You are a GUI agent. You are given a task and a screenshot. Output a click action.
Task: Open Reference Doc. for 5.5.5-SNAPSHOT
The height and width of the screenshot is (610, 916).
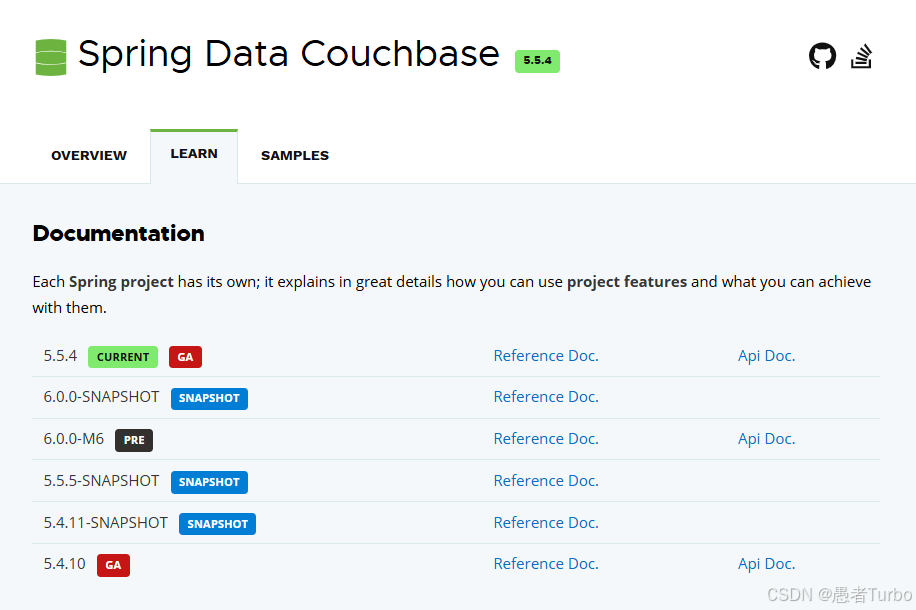click(x=546, y=481)
